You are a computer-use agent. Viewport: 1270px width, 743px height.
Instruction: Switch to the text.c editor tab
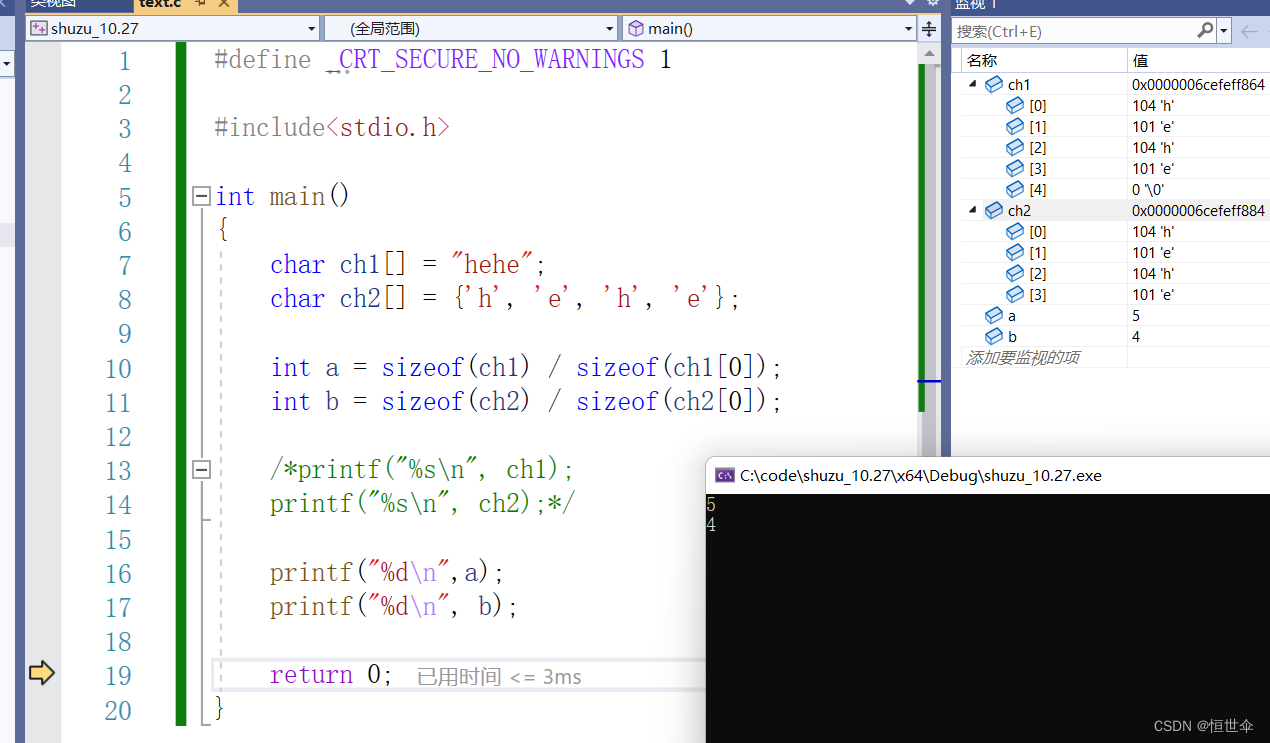[160, 4]
